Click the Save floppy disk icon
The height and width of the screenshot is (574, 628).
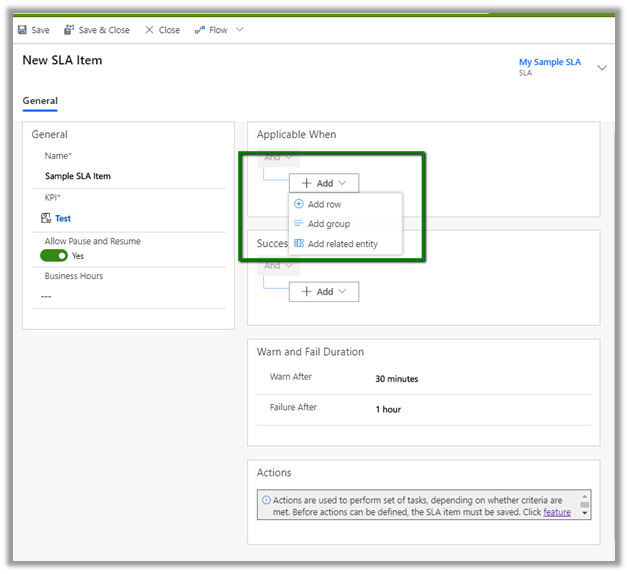pyautogui.click(x=22, y=30)
